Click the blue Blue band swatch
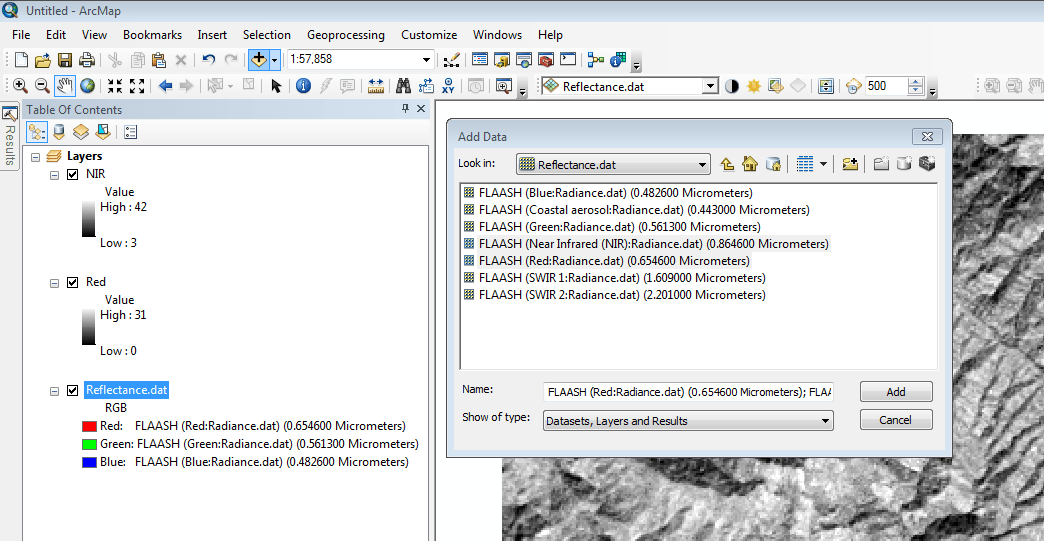The height and width of the screenshot is (541, 1044). 89,462
